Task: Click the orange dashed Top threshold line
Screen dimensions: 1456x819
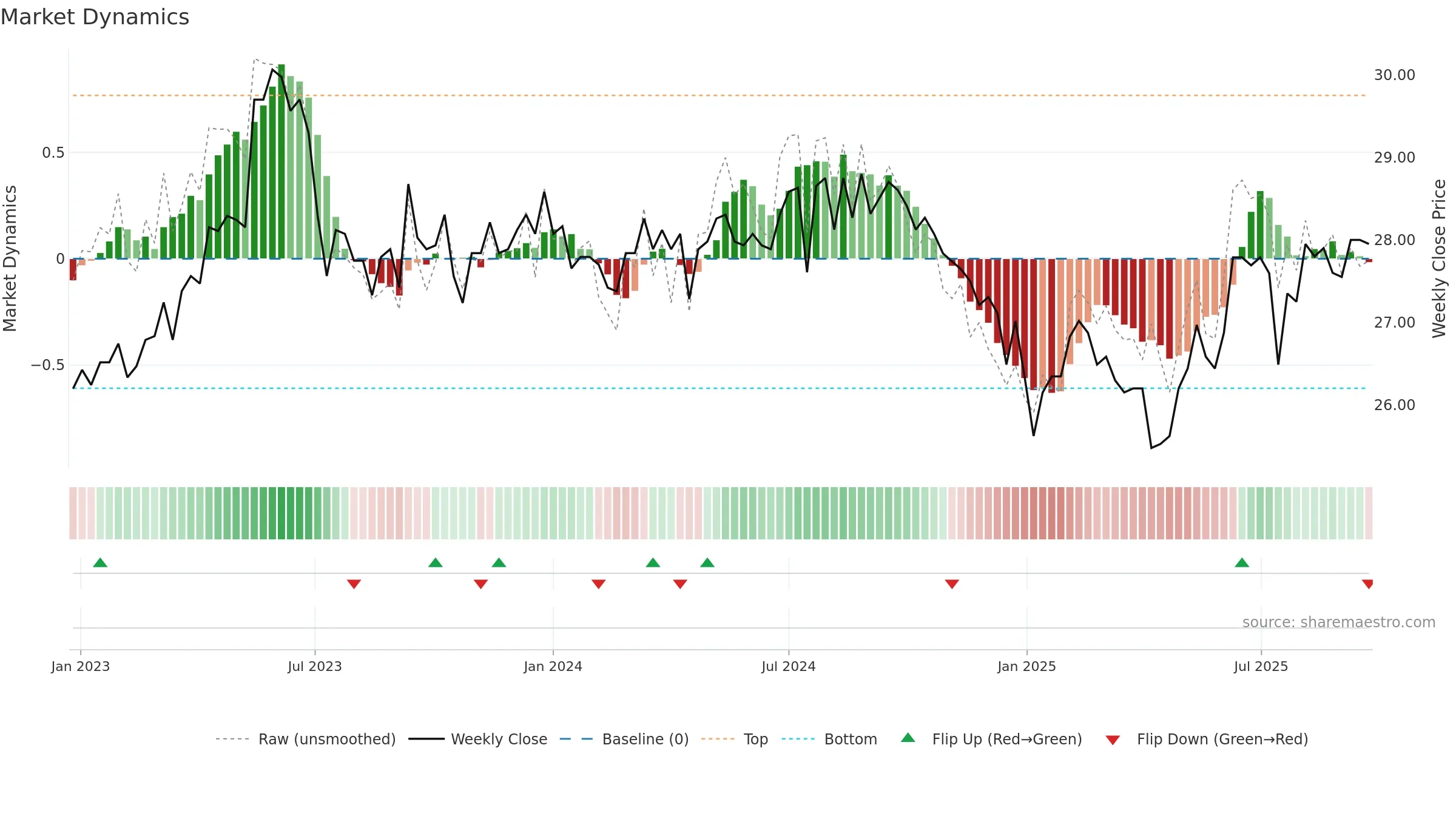Action: pyautogui.click(x=720, y=95)
